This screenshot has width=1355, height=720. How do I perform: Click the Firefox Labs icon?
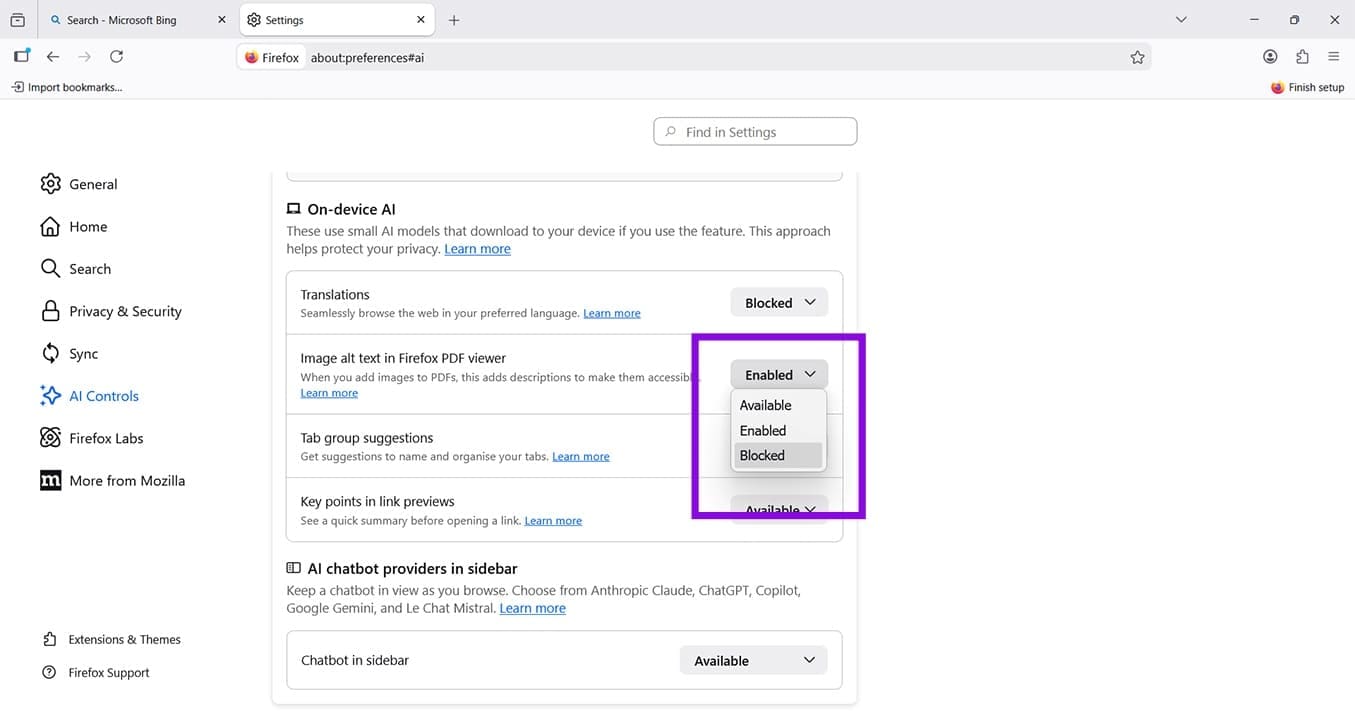(x=50, y=438)
